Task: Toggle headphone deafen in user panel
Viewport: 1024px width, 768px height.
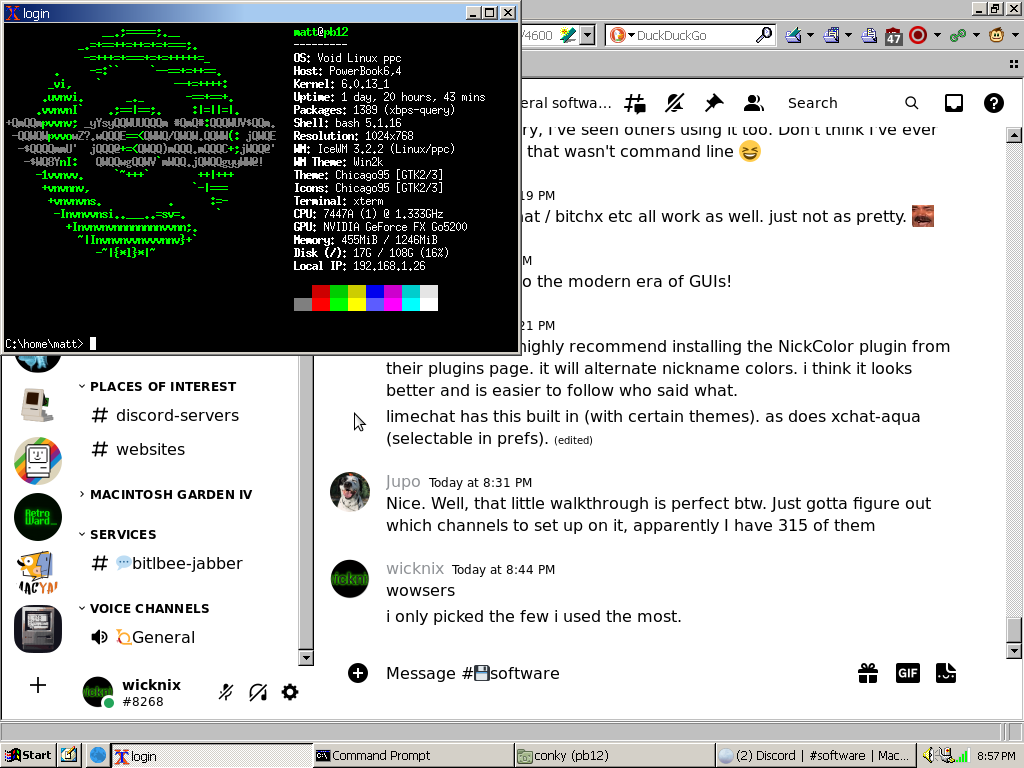Action: [259, 692]
